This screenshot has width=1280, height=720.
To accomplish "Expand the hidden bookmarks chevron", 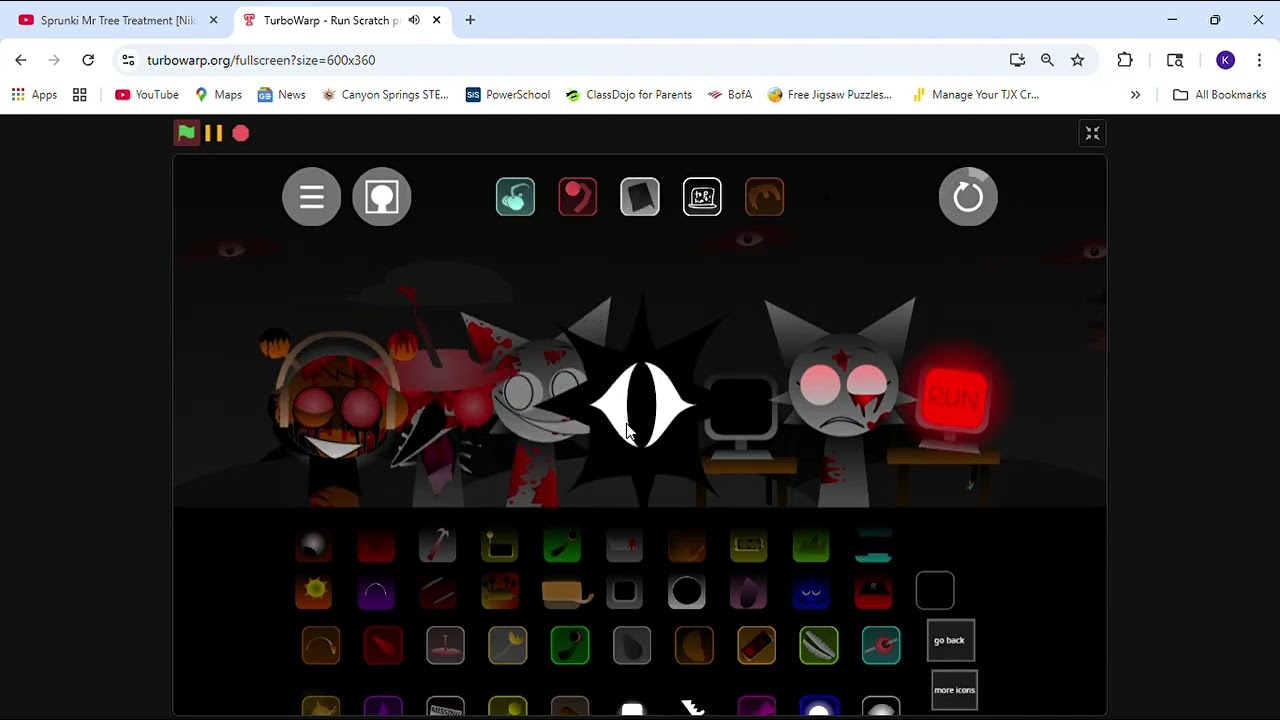I will point(1135,95).
